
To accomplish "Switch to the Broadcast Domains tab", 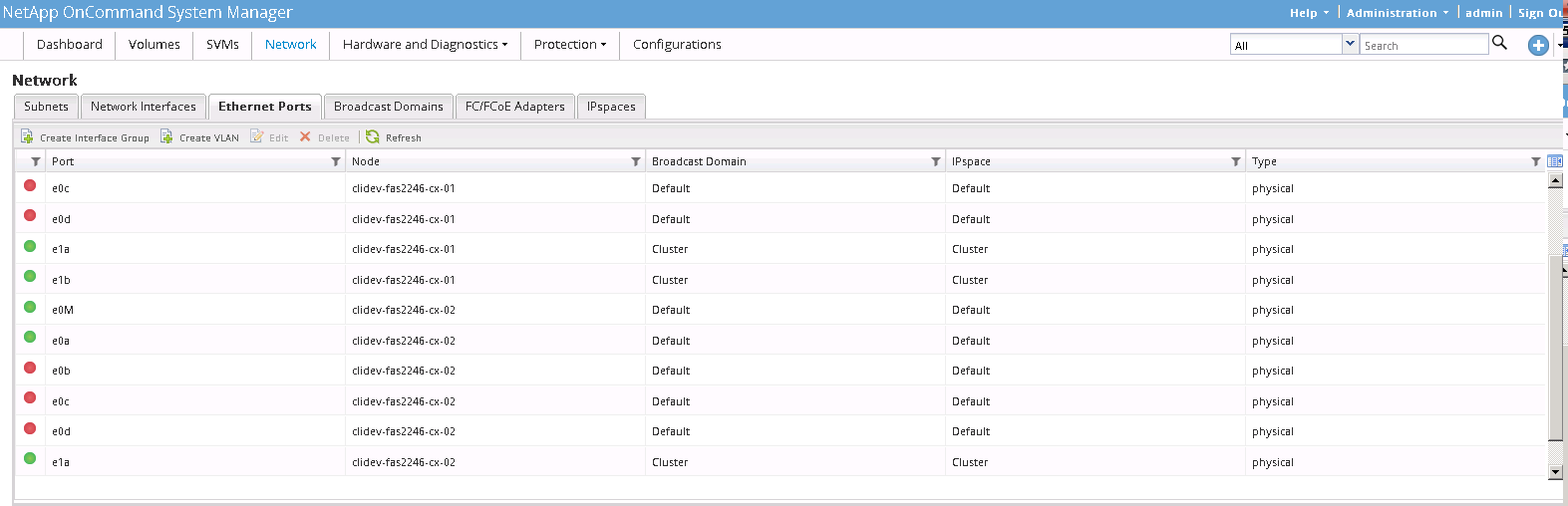I will point(388,107).
